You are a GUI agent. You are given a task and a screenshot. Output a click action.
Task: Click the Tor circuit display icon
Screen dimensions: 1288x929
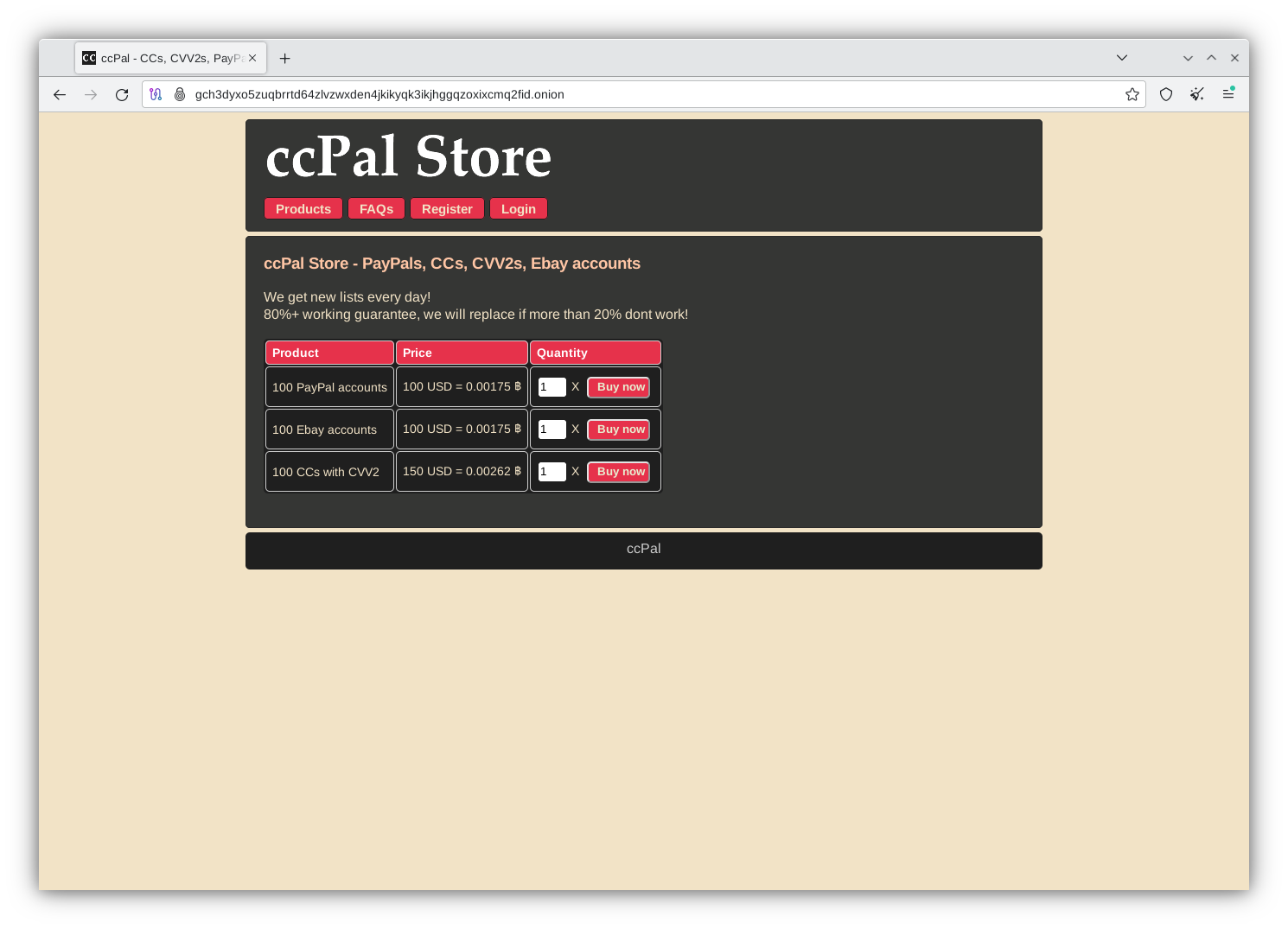(x=156, y=94)
